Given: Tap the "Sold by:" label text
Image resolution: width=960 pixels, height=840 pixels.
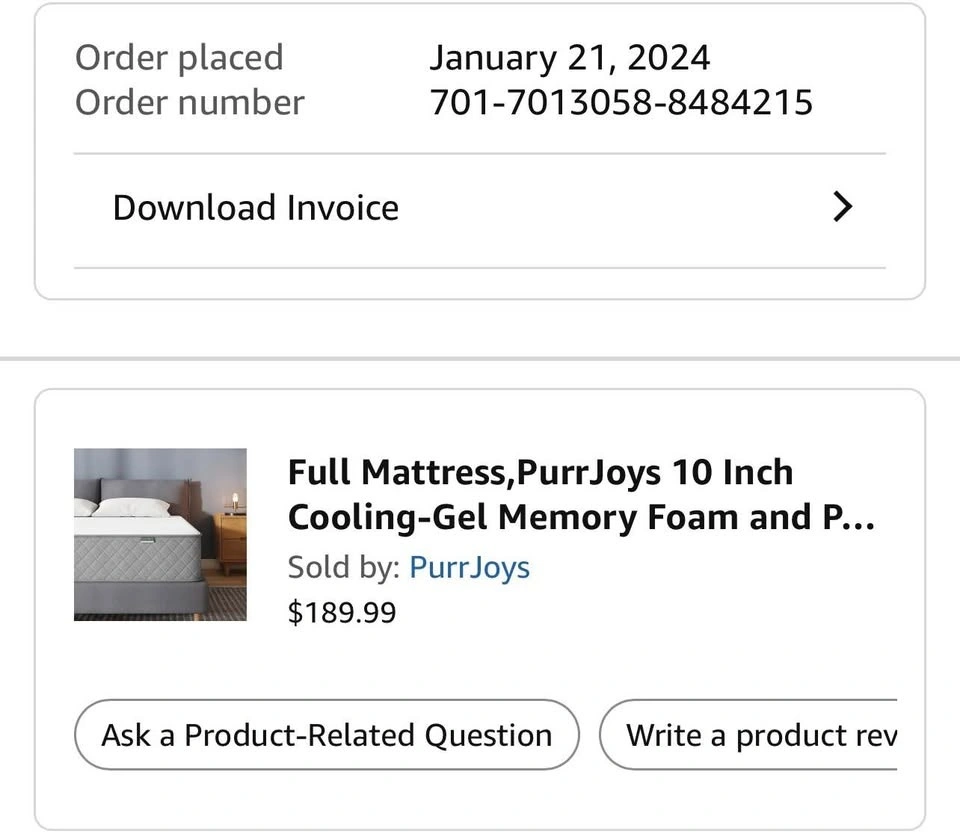Looking at the screenshot, I should [344, 567].
